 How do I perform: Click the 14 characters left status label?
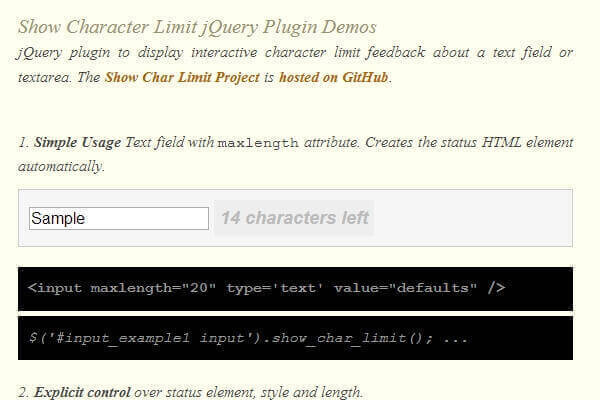tap(294, 218)
